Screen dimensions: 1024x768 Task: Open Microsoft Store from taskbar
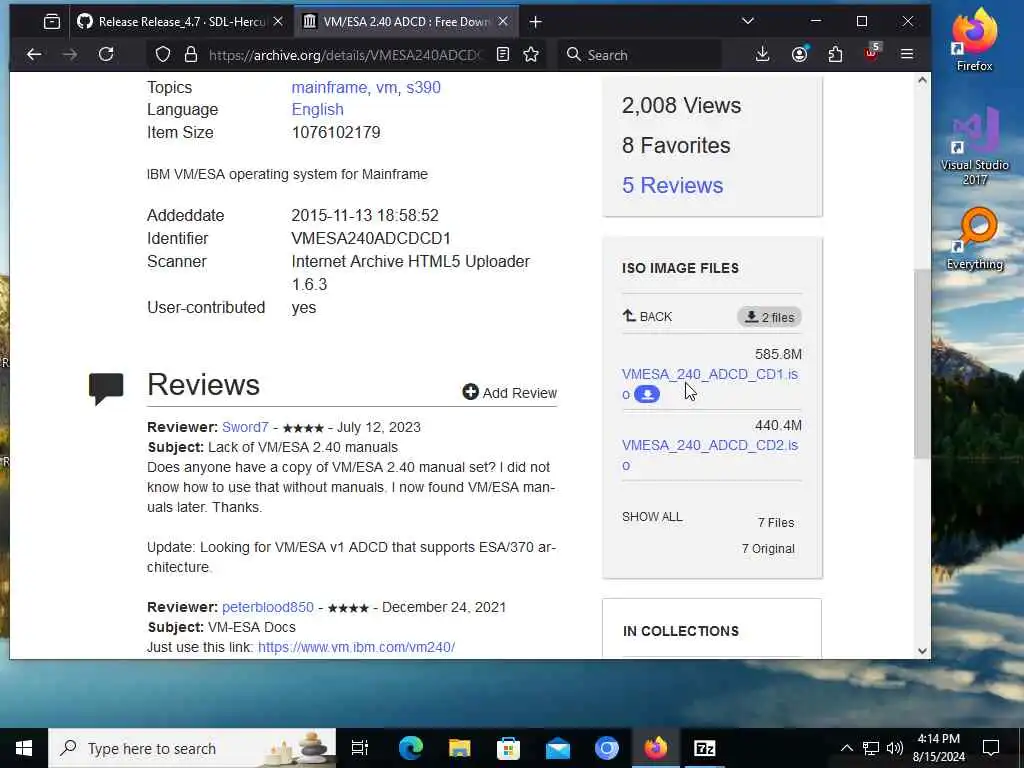coord(508,748)
